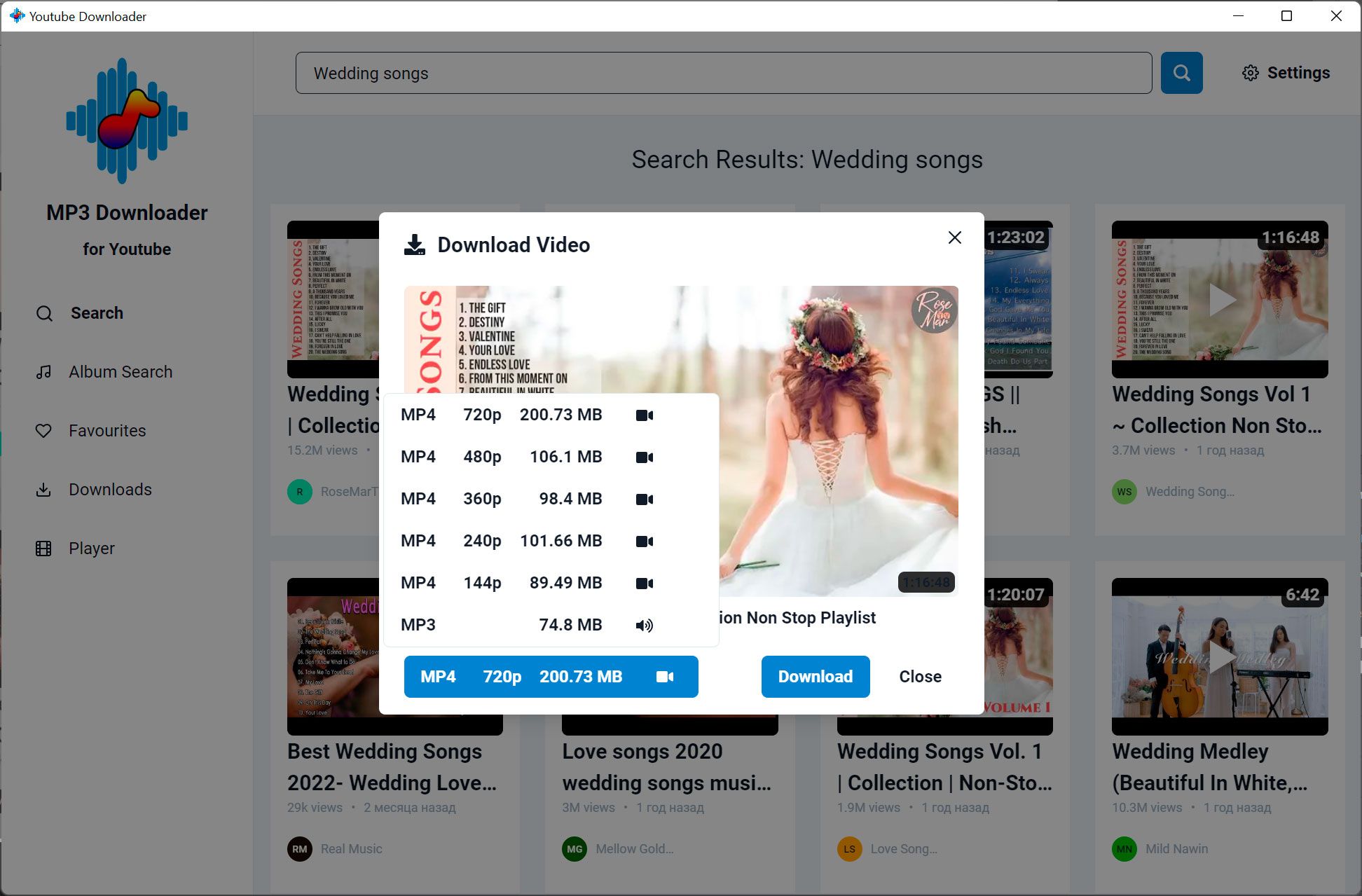Click the audio speaker icon for MP3
Screen dimensions: 1362x896
pyautogui.click(x=645, y=625)
